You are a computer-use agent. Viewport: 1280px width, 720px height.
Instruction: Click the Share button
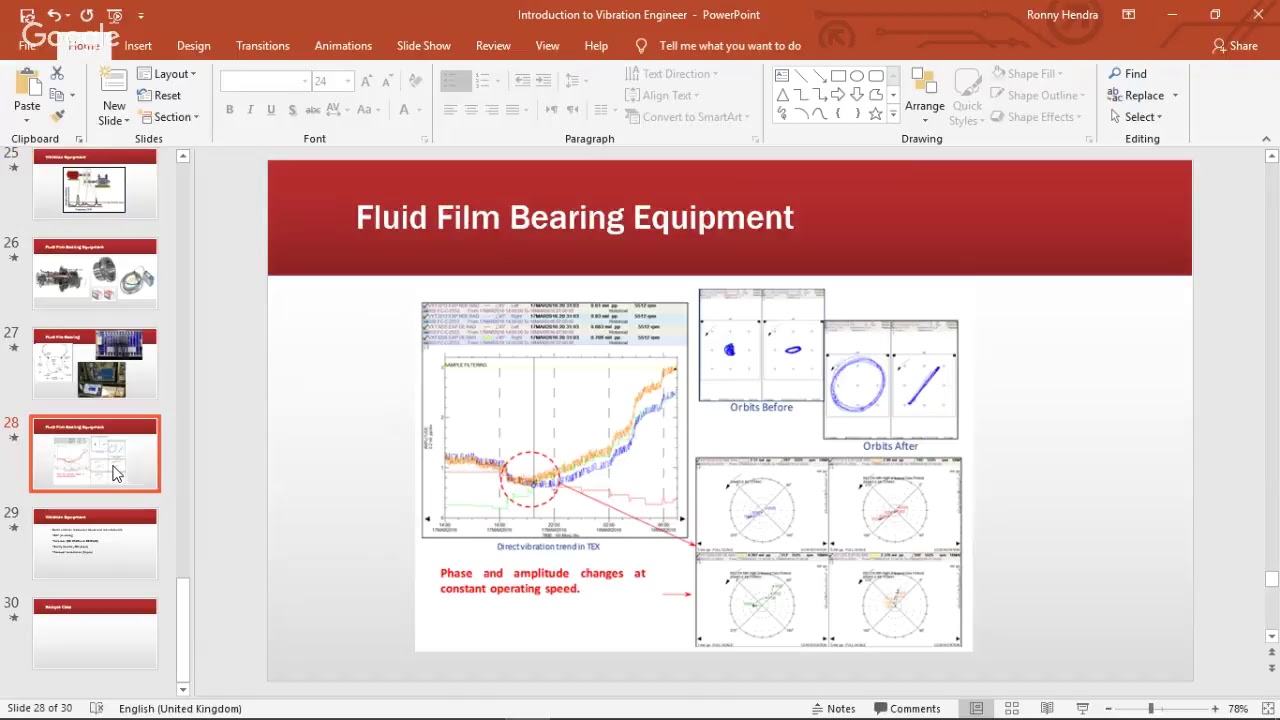(x=1235, y=46)
